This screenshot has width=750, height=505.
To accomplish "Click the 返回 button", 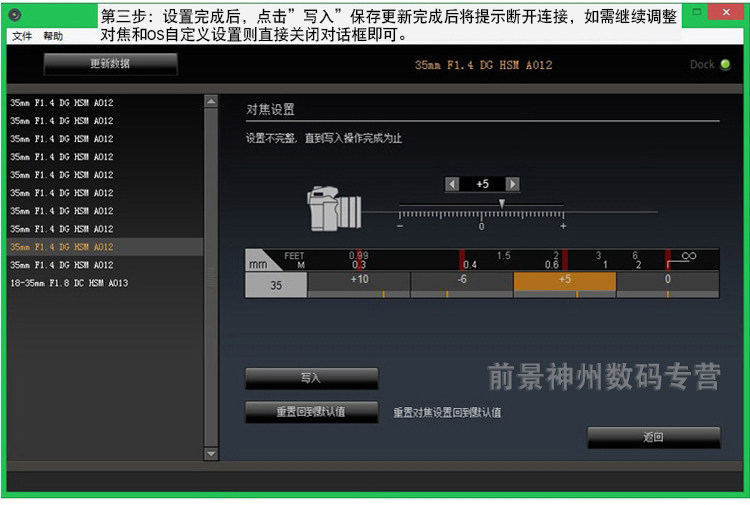I will pos(653,437).
